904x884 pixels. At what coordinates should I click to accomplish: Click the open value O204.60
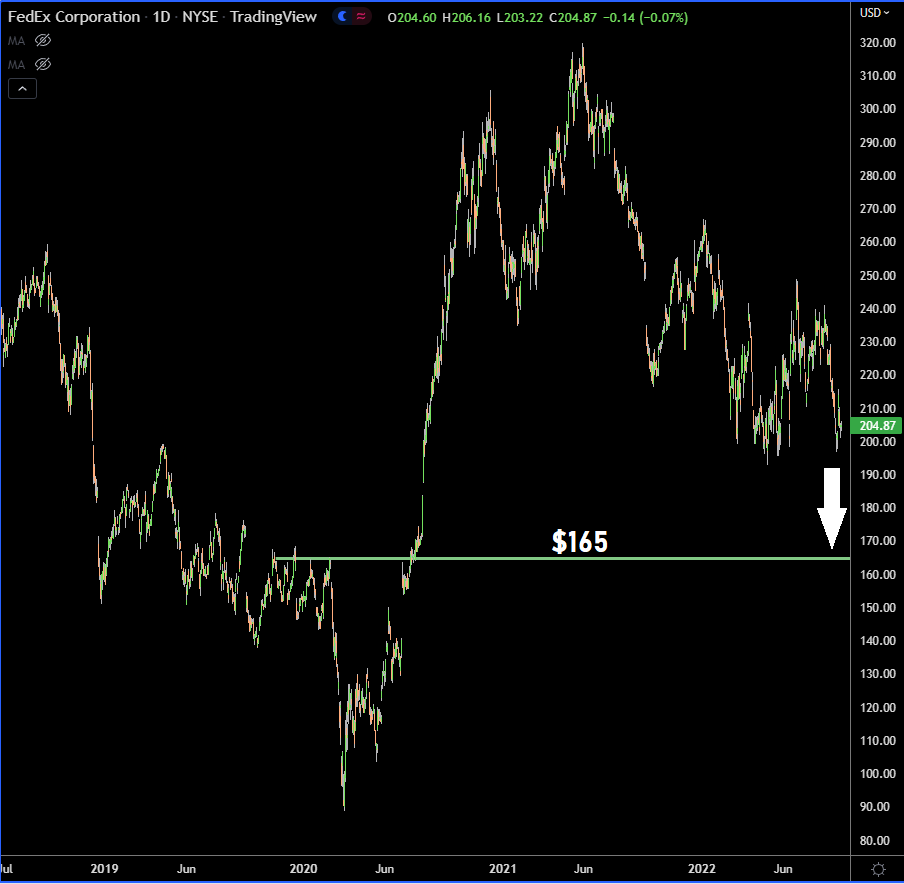click(x=412, y=18)
